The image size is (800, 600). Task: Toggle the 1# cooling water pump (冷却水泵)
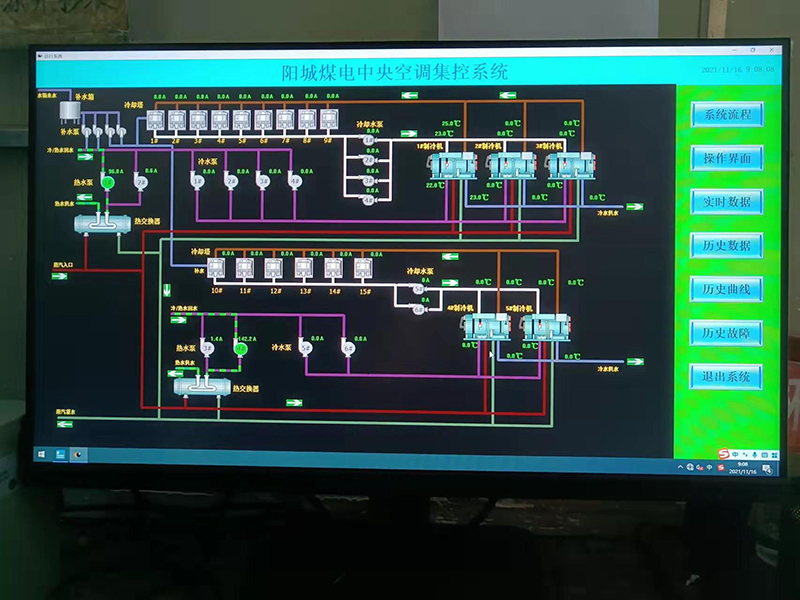pyautogui.click(x=368, y=141)
